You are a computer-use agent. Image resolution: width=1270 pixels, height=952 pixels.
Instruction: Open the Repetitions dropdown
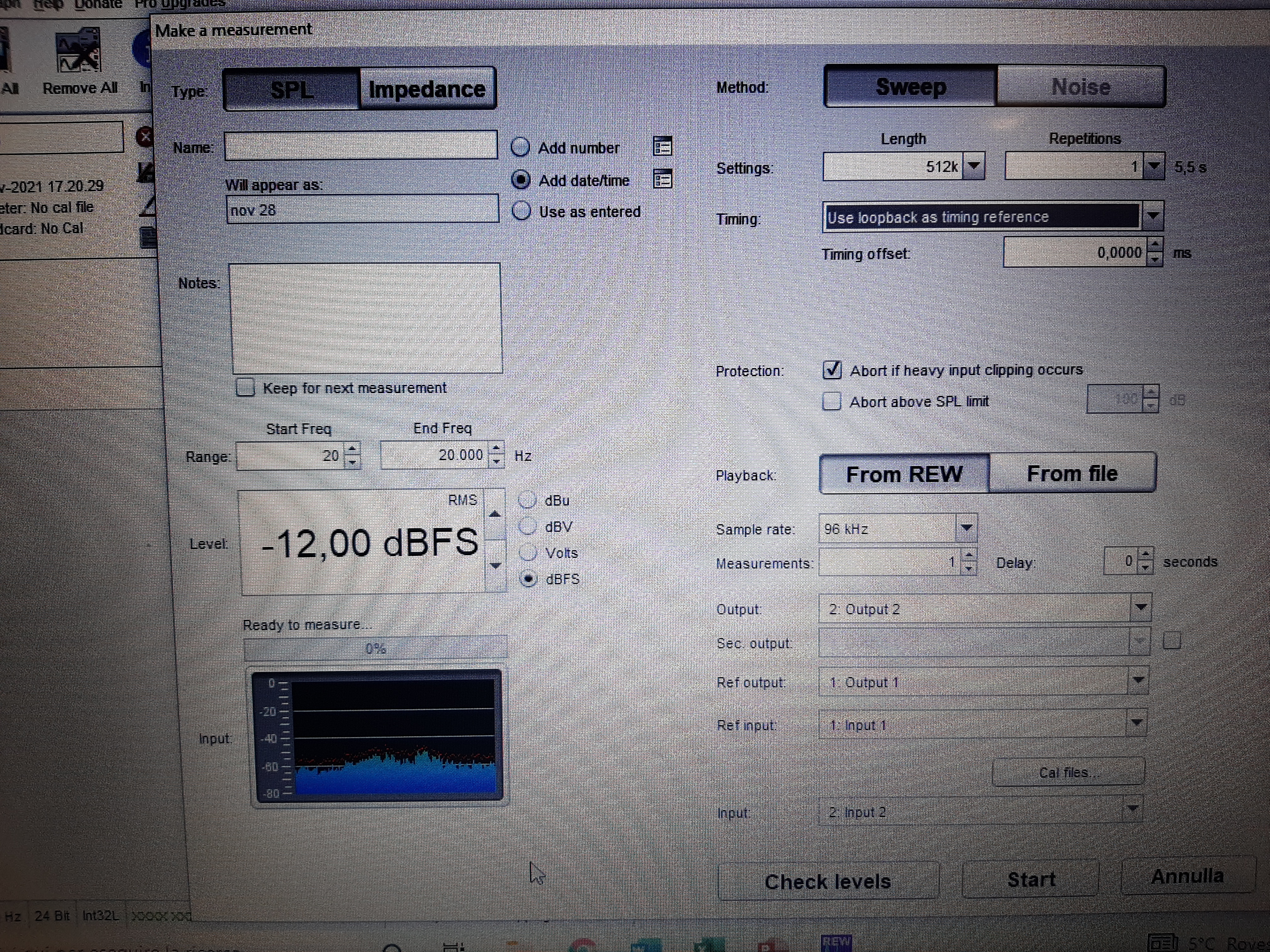1153,167
